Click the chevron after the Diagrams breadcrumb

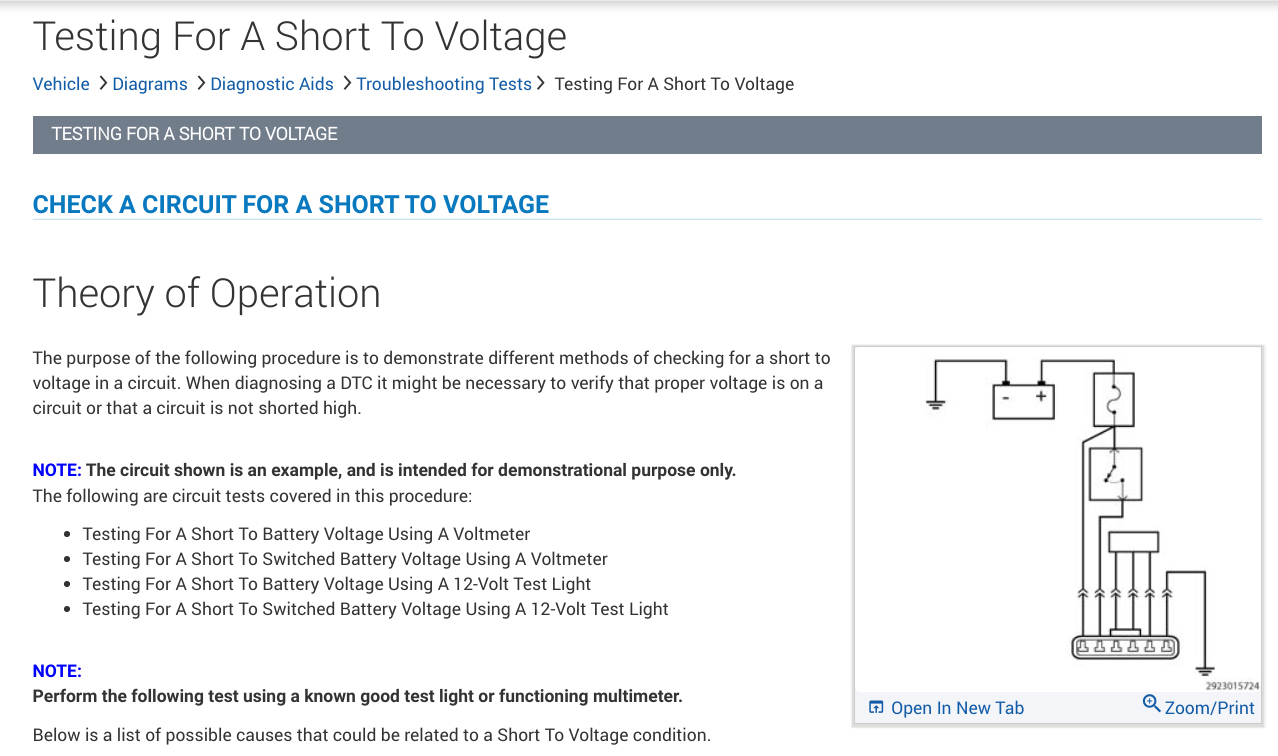tap(200, 83)
